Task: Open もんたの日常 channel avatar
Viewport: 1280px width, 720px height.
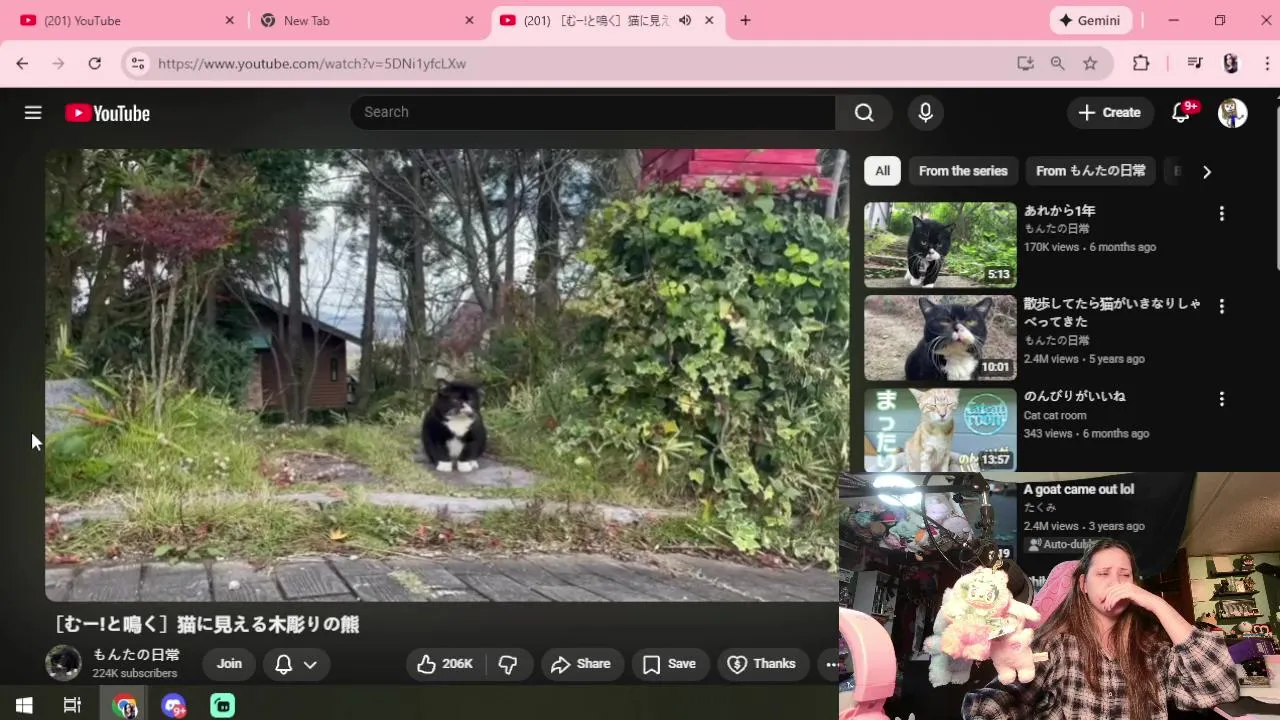Action: pos(63,663)
